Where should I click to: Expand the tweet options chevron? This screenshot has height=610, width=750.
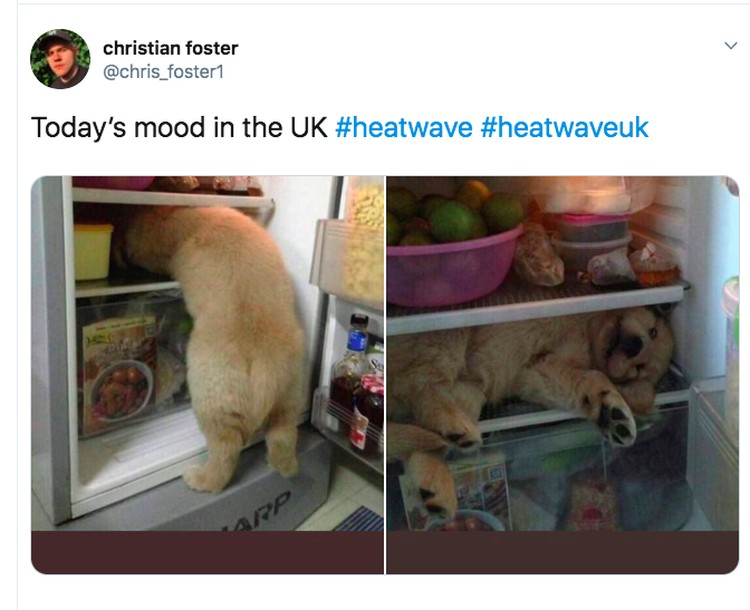pos(730,46)
